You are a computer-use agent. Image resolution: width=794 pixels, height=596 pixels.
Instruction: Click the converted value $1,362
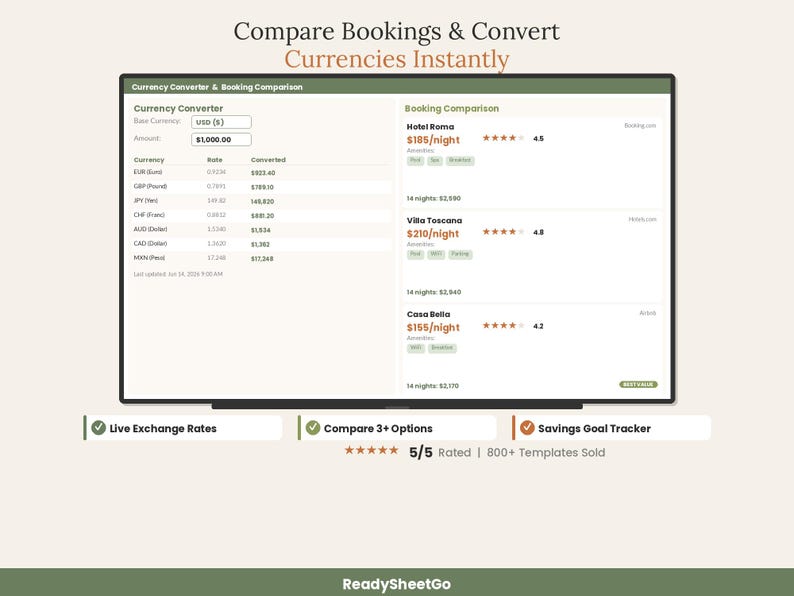[x=260, y=245]
